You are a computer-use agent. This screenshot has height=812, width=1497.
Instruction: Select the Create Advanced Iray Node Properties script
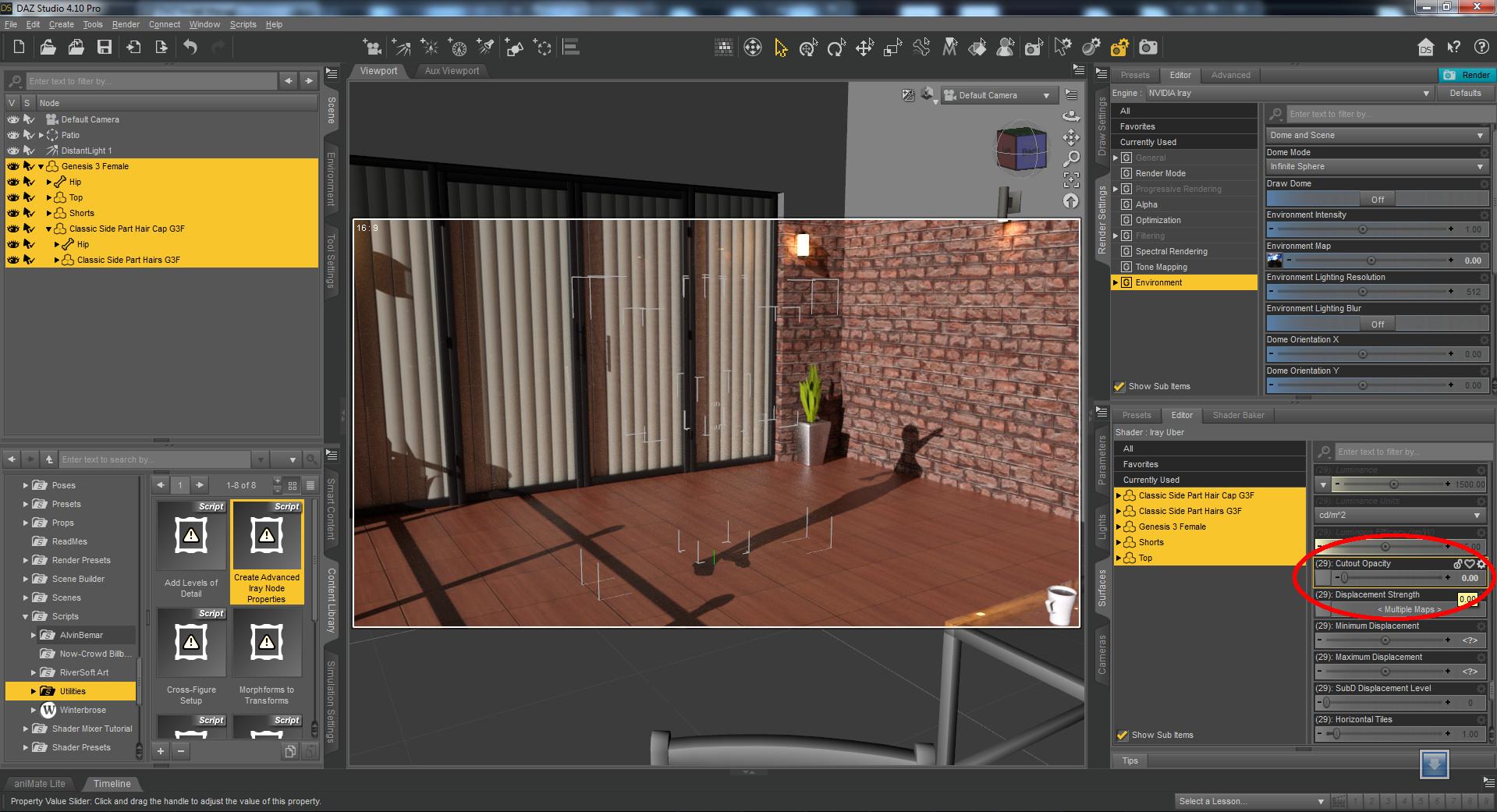pos(267,552)
